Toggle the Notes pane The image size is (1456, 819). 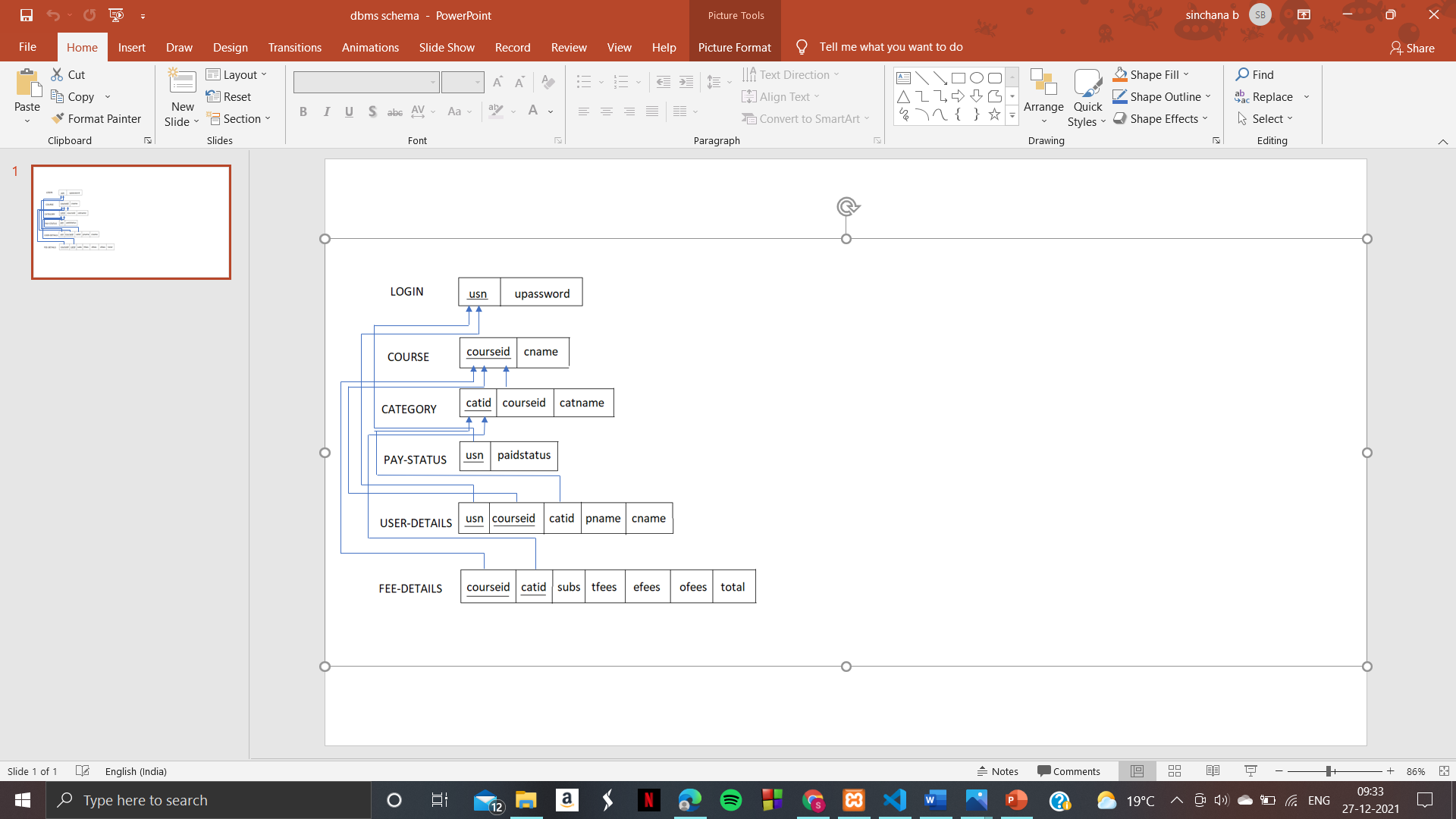(998, 771)
